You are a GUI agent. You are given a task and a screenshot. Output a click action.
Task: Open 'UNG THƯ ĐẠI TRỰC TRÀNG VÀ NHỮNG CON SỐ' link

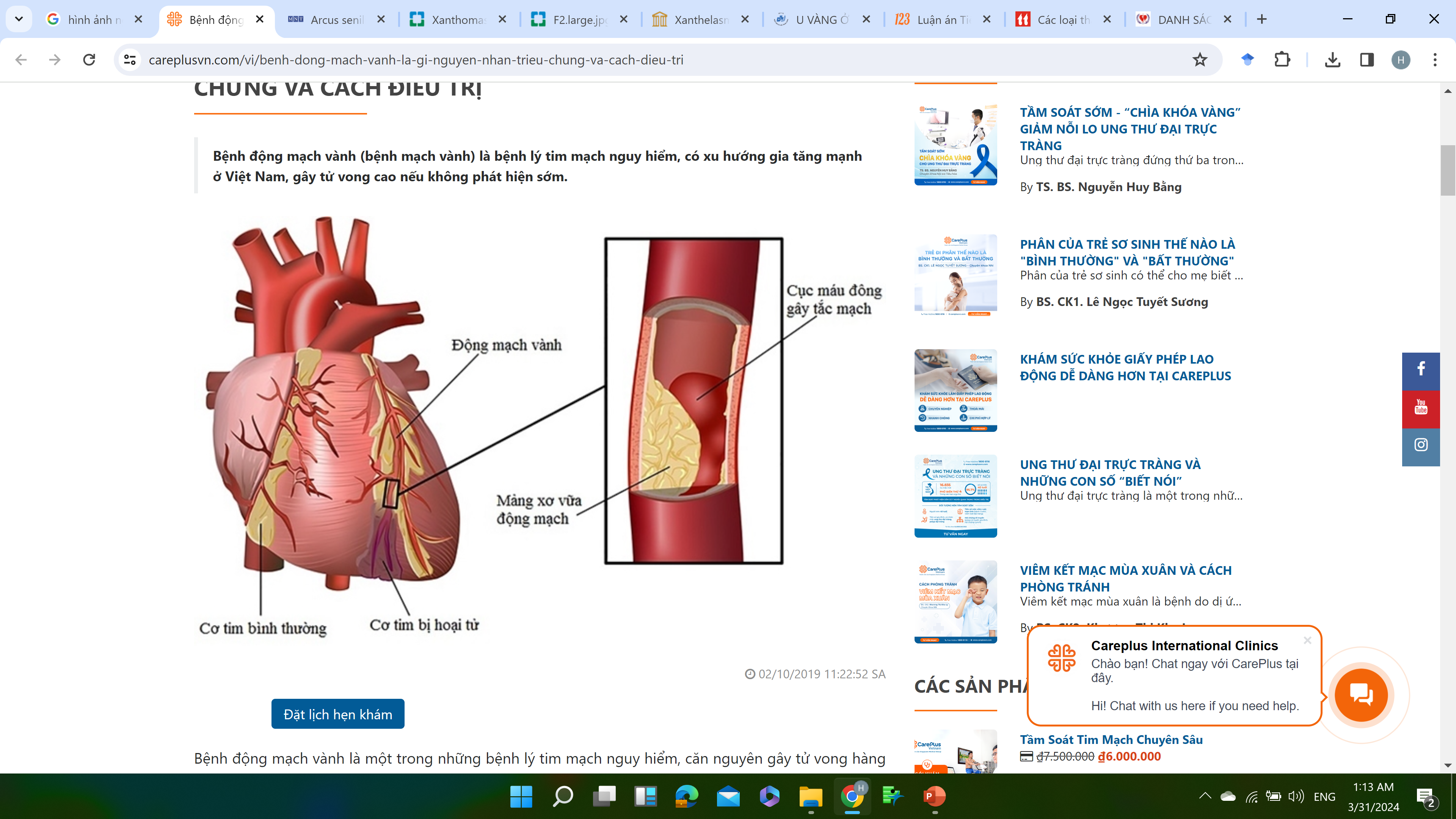[x=1110, y=472]
